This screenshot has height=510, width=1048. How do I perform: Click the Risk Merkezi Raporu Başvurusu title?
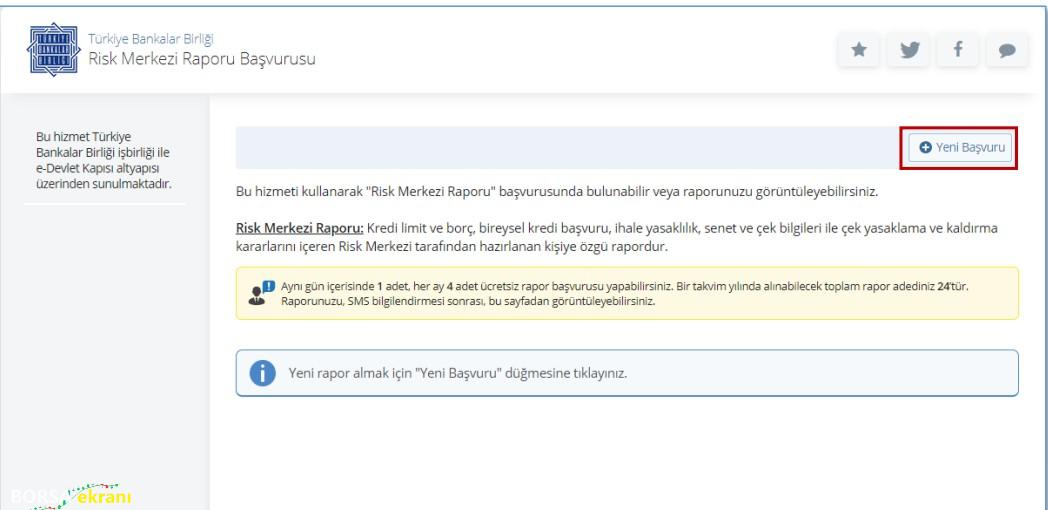click(x=202, y=59)
